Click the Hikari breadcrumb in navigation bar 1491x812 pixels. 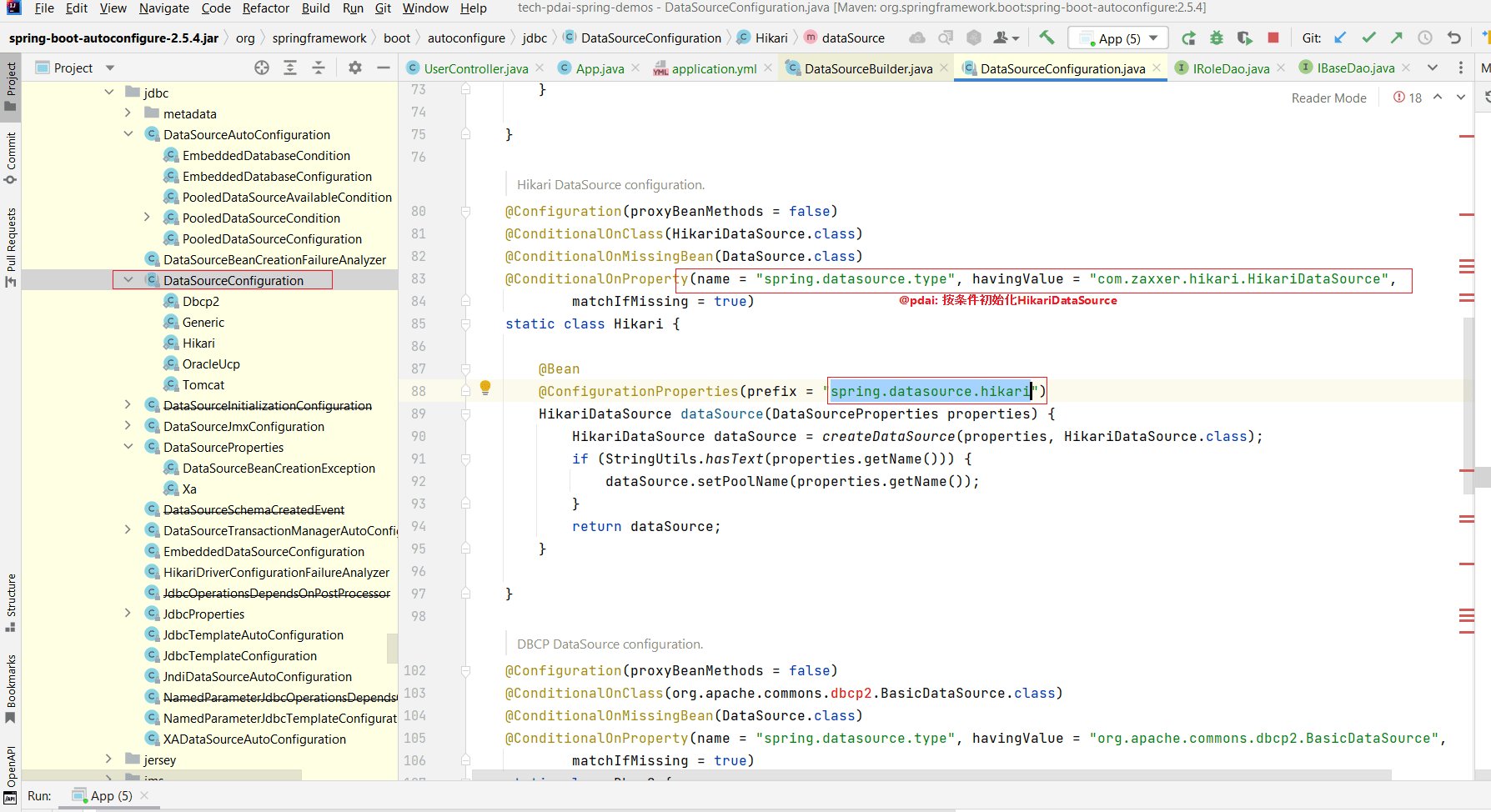771,38
